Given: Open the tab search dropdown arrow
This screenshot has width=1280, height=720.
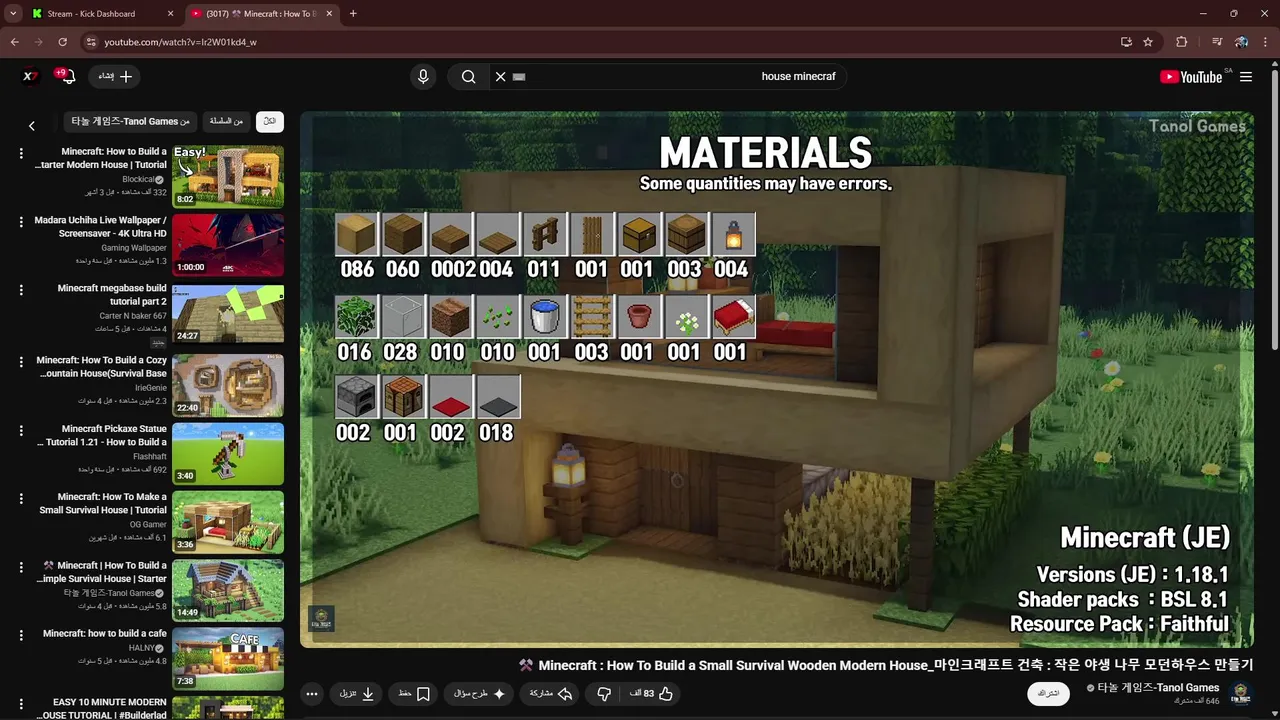Looking at the screenshot, I should click(13, 14).
